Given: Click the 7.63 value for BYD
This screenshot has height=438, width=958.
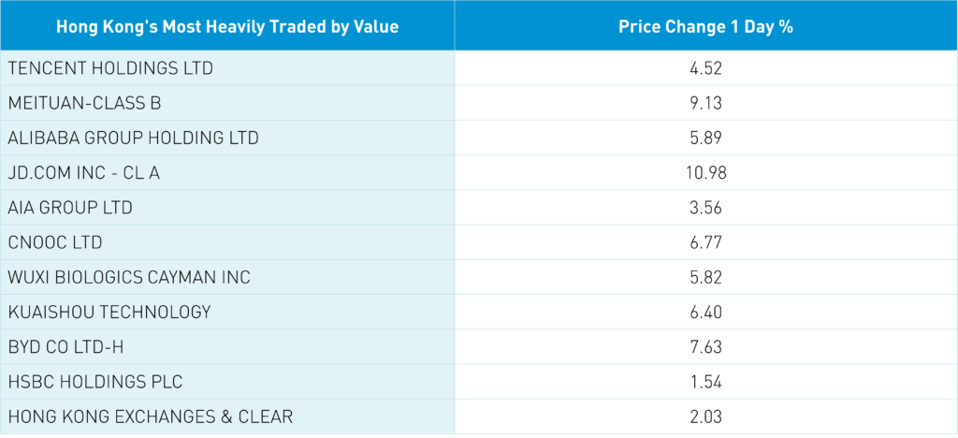Looking at the screenshot, I should coord(705,347).
